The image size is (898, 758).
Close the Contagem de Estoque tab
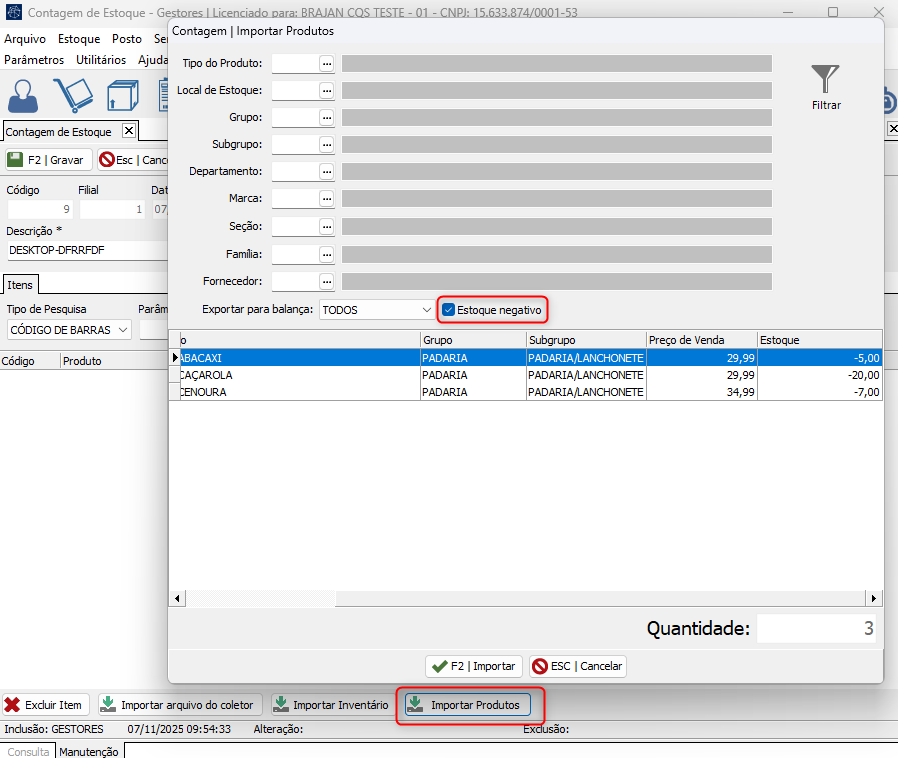pyautogui.click(x=128, y=131)
